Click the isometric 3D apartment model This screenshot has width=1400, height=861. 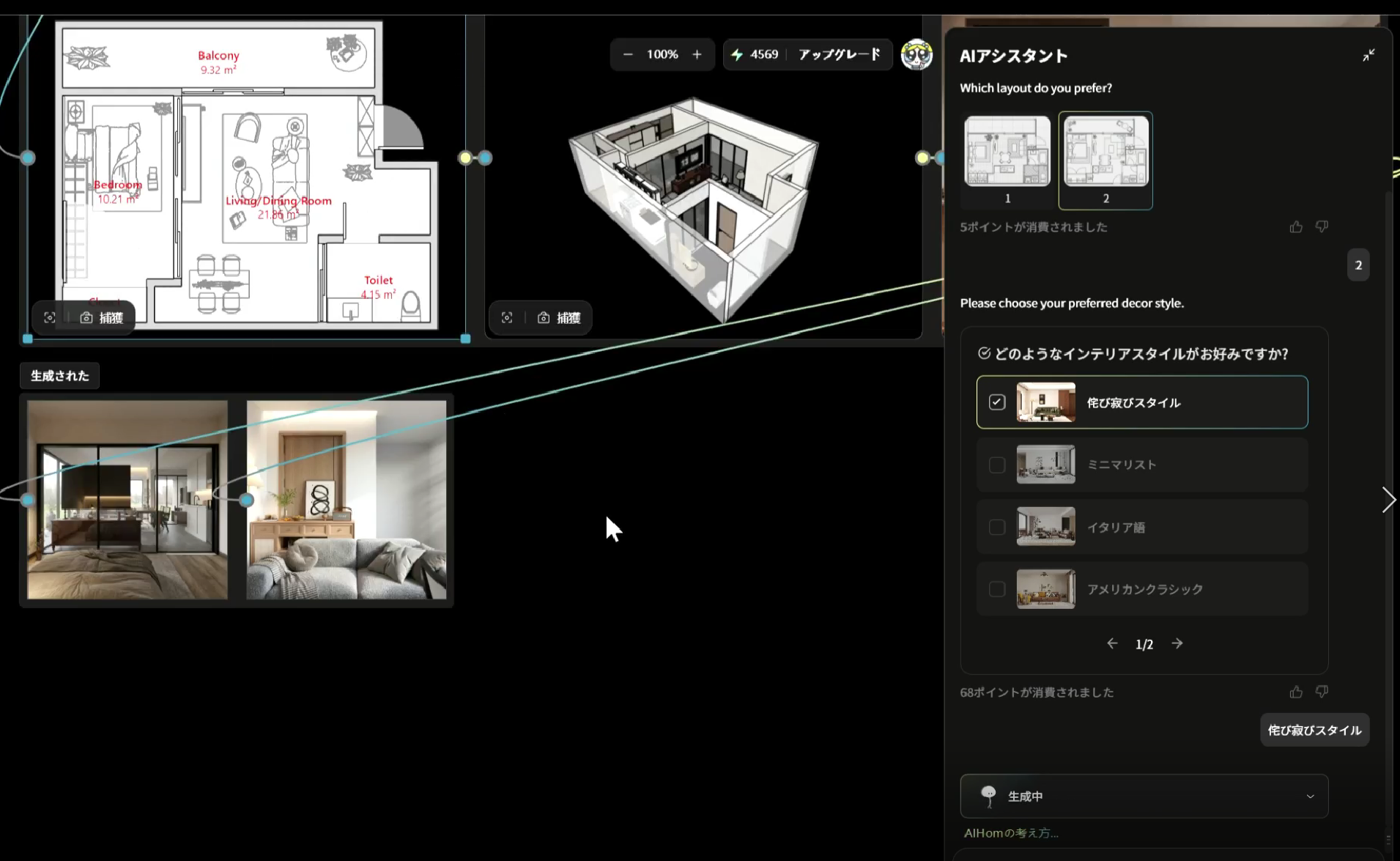pyautogui.click(x=694, y=210)
